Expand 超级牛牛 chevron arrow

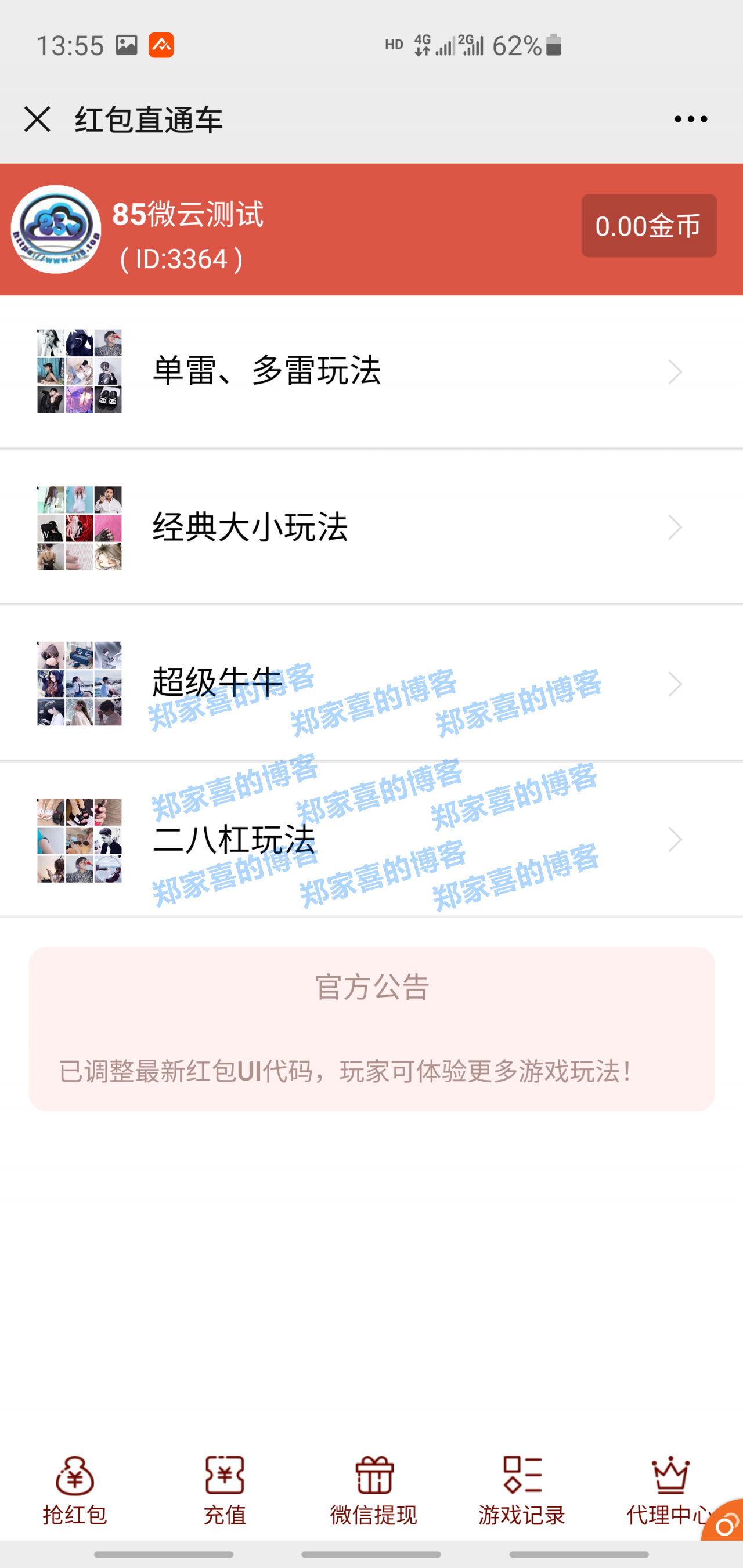675,684
